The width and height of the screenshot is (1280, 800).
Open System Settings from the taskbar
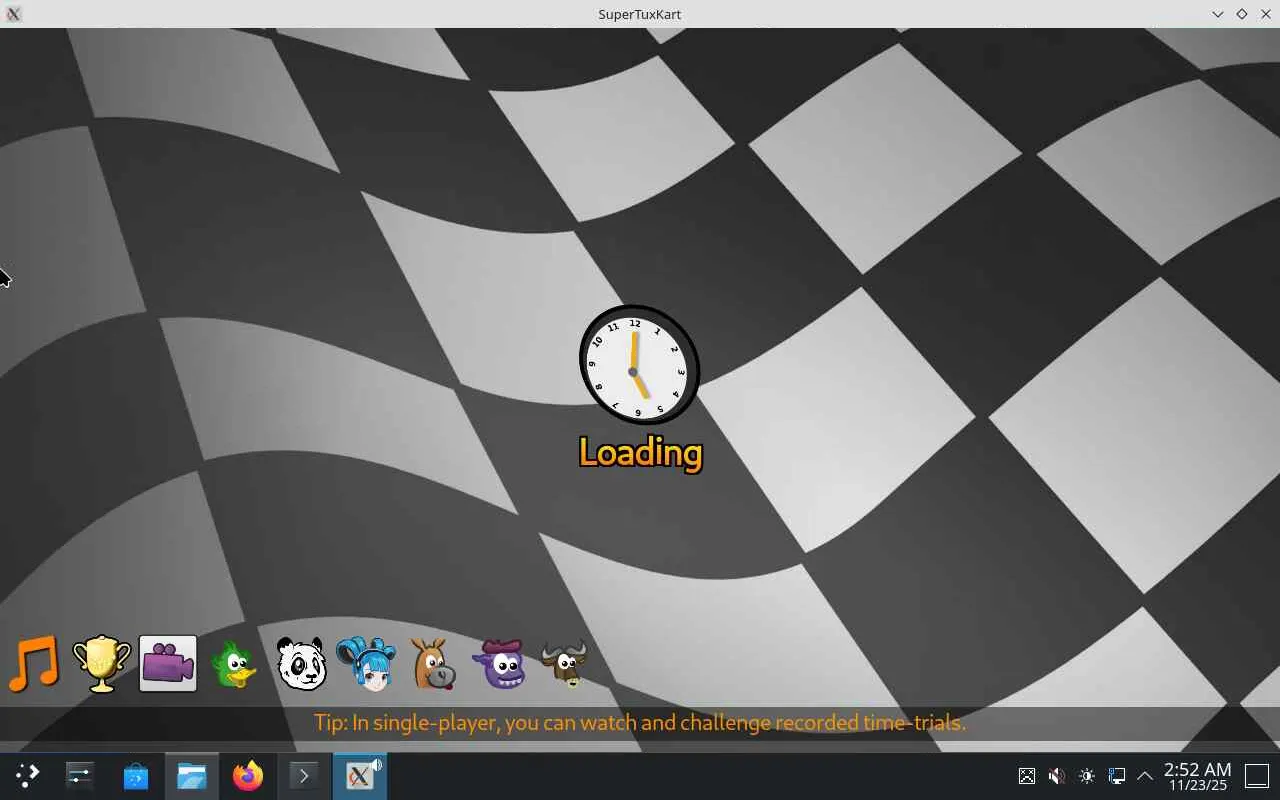tap(80, 775)
